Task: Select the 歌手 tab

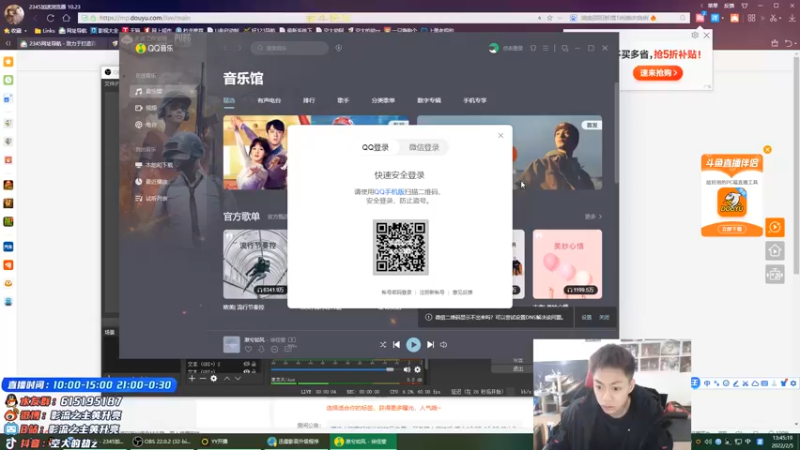Action: 343,101
